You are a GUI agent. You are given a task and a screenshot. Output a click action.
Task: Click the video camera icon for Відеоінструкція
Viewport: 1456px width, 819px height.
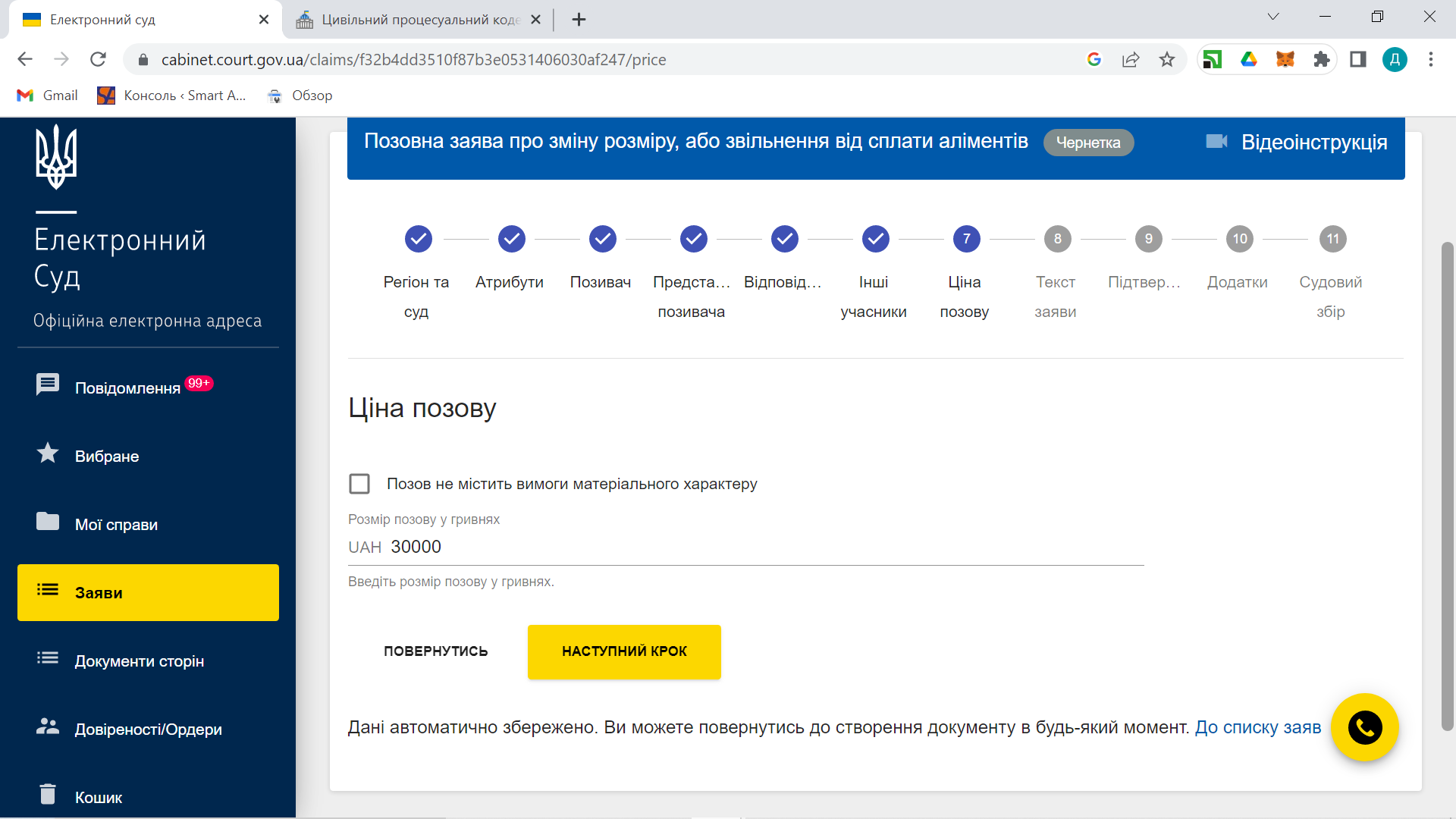coord(1216,142)
